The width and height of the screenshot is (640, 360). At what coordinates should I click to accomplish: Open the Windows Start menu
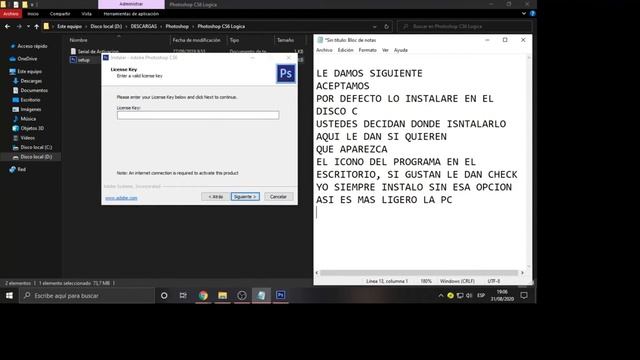coord(9,296)
